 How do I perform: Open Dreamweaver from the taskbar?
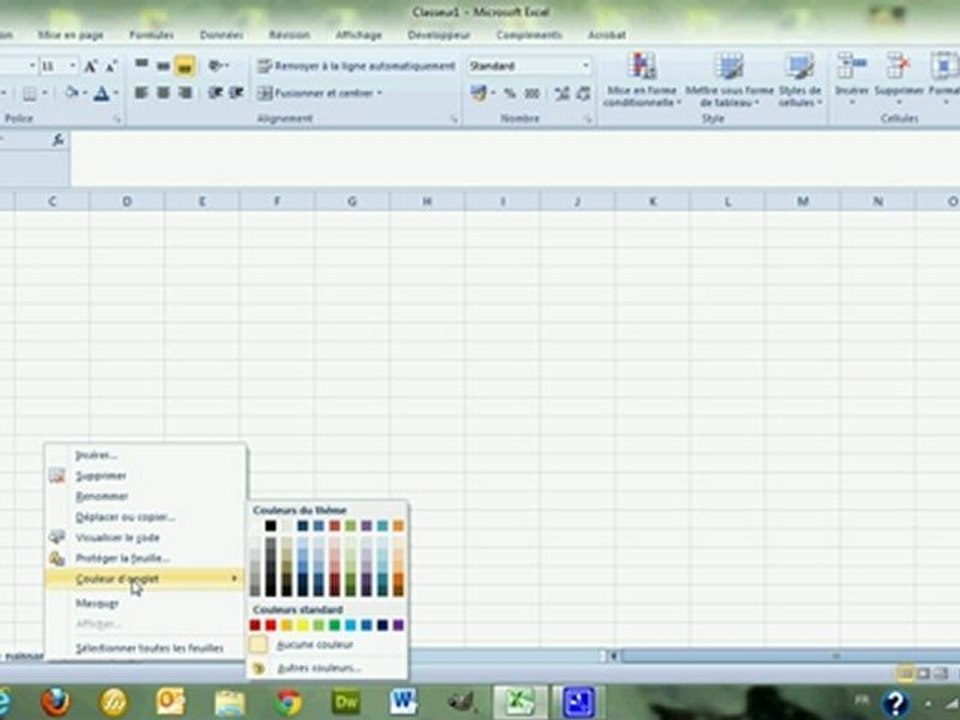(x=345, y=702)
